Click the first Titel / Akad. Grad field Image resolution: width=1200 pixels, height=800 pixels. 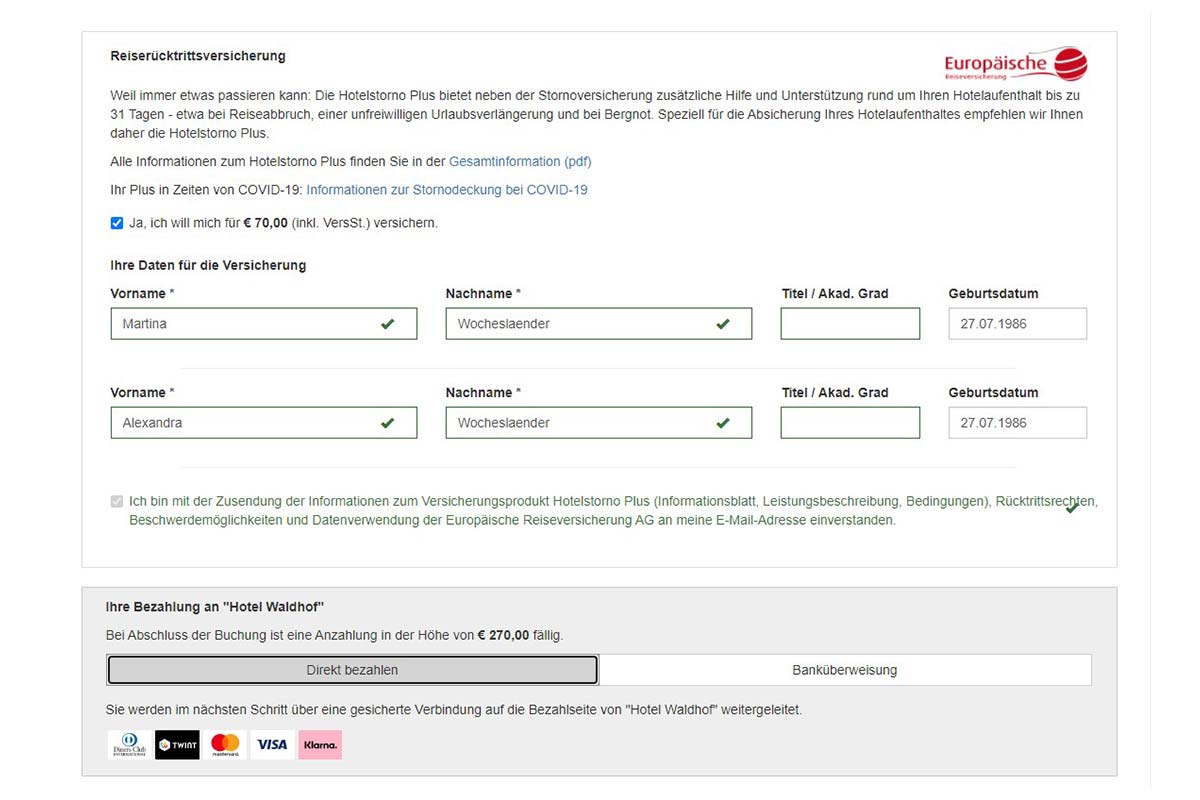pyautogui.click(x=849, y=324)
